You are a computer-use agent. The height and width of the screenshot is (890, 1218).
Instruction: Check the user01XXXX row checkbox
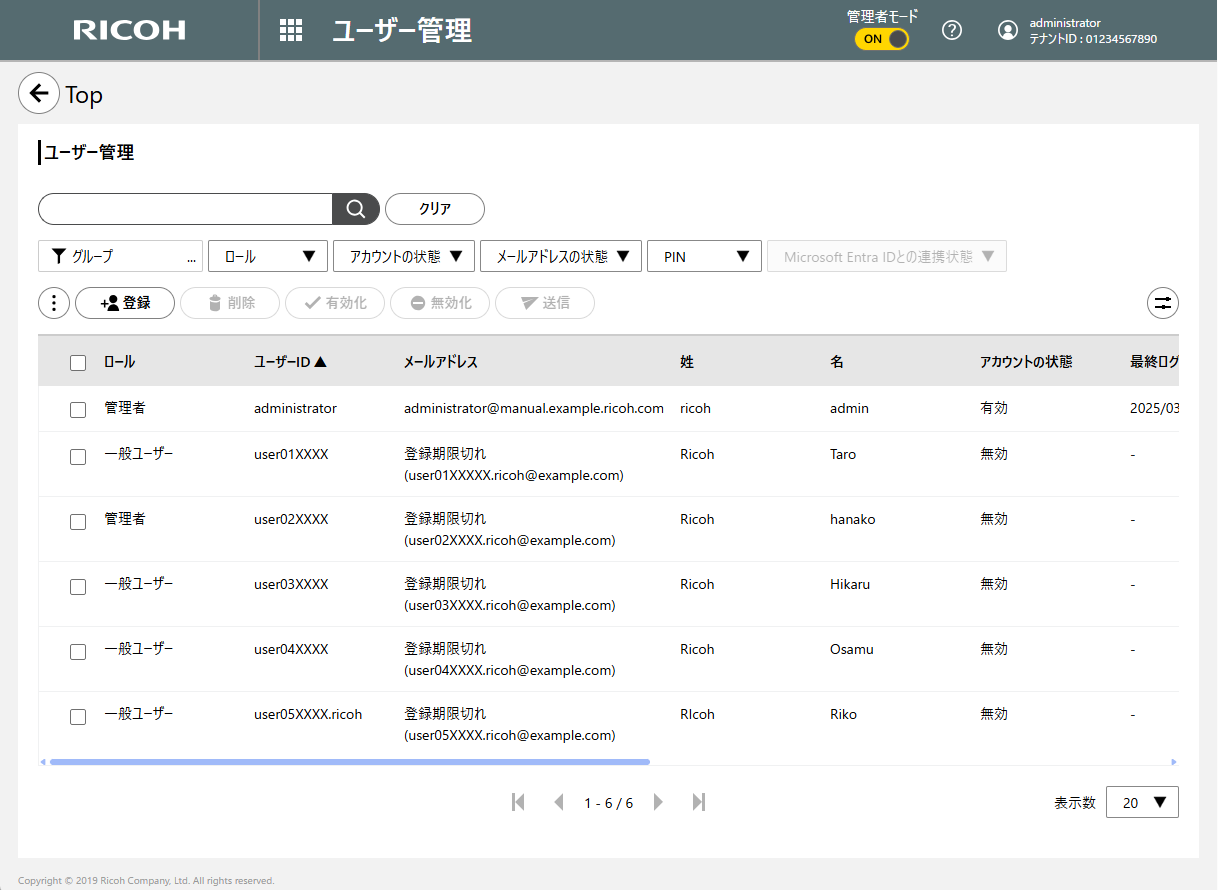[78, 457]
